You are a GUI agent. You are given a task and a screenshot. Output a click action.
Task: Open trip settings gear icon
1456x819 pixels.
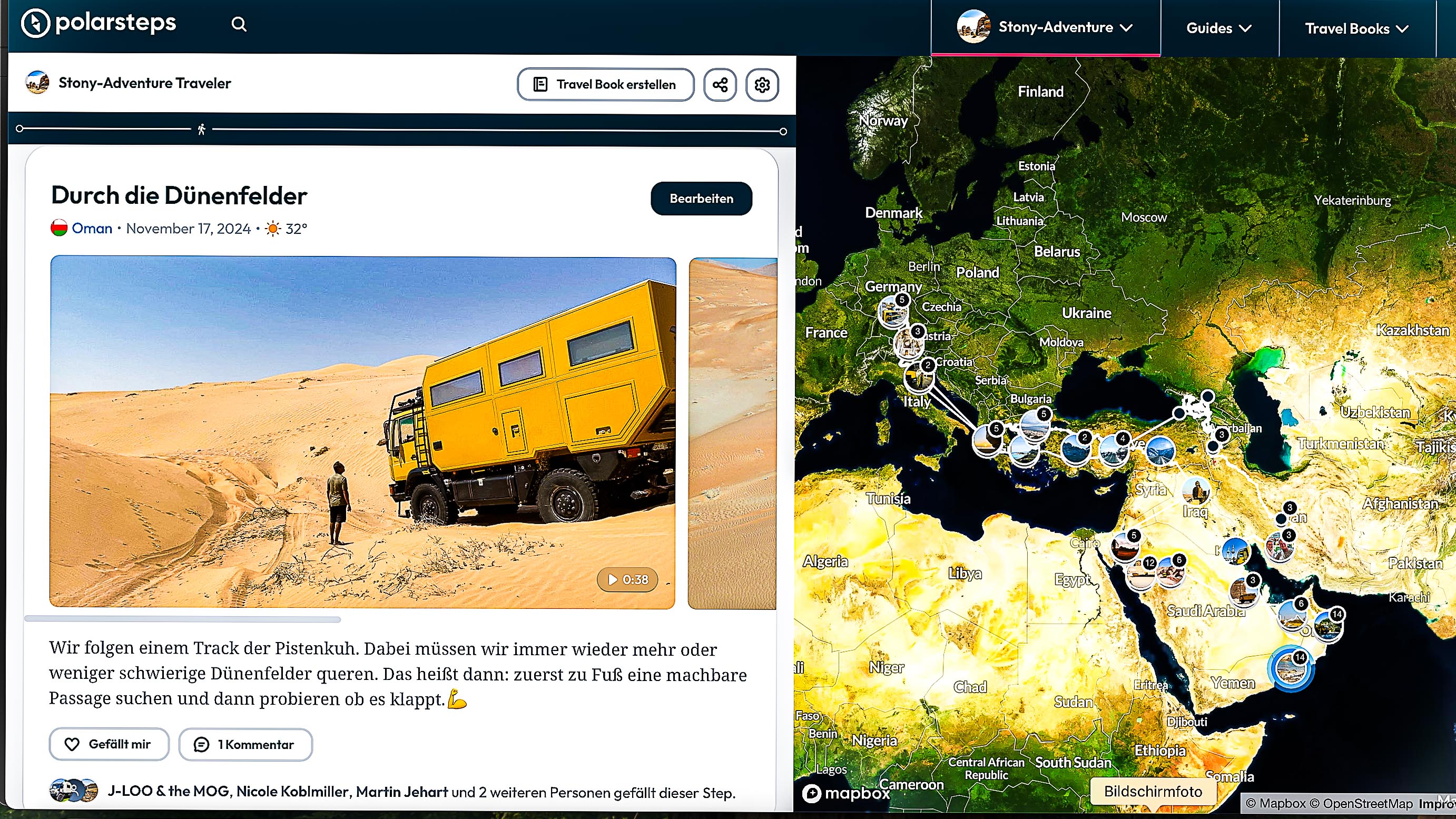coord(762,85)
